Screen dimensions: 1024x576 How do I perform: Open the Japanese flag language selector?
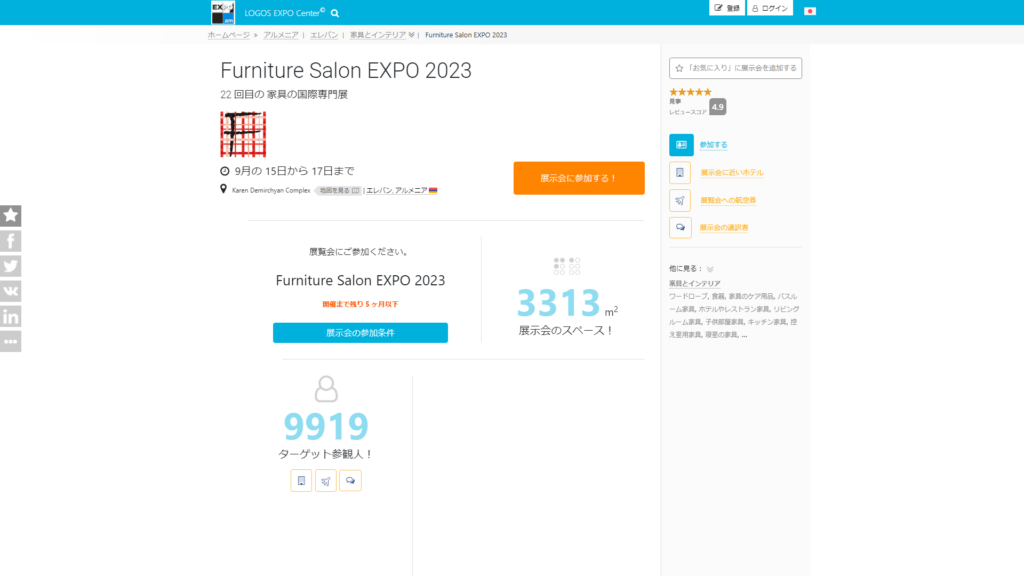click(x=810, y=10)
